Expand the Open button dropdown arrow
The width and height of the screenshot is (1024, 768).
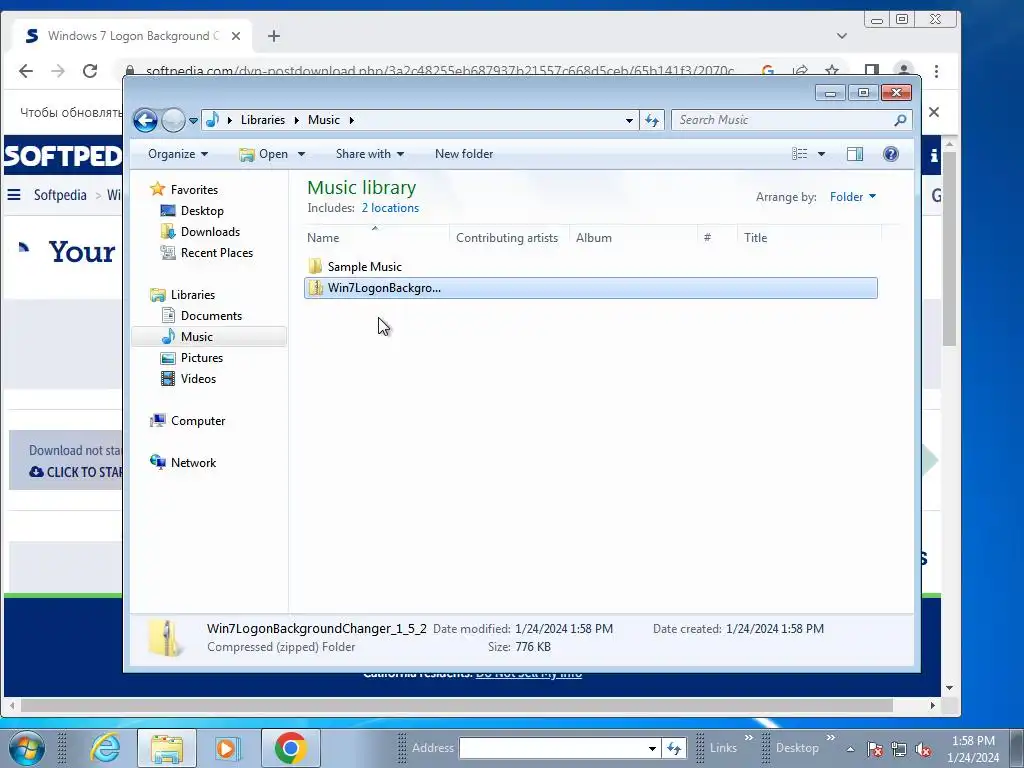301,154
